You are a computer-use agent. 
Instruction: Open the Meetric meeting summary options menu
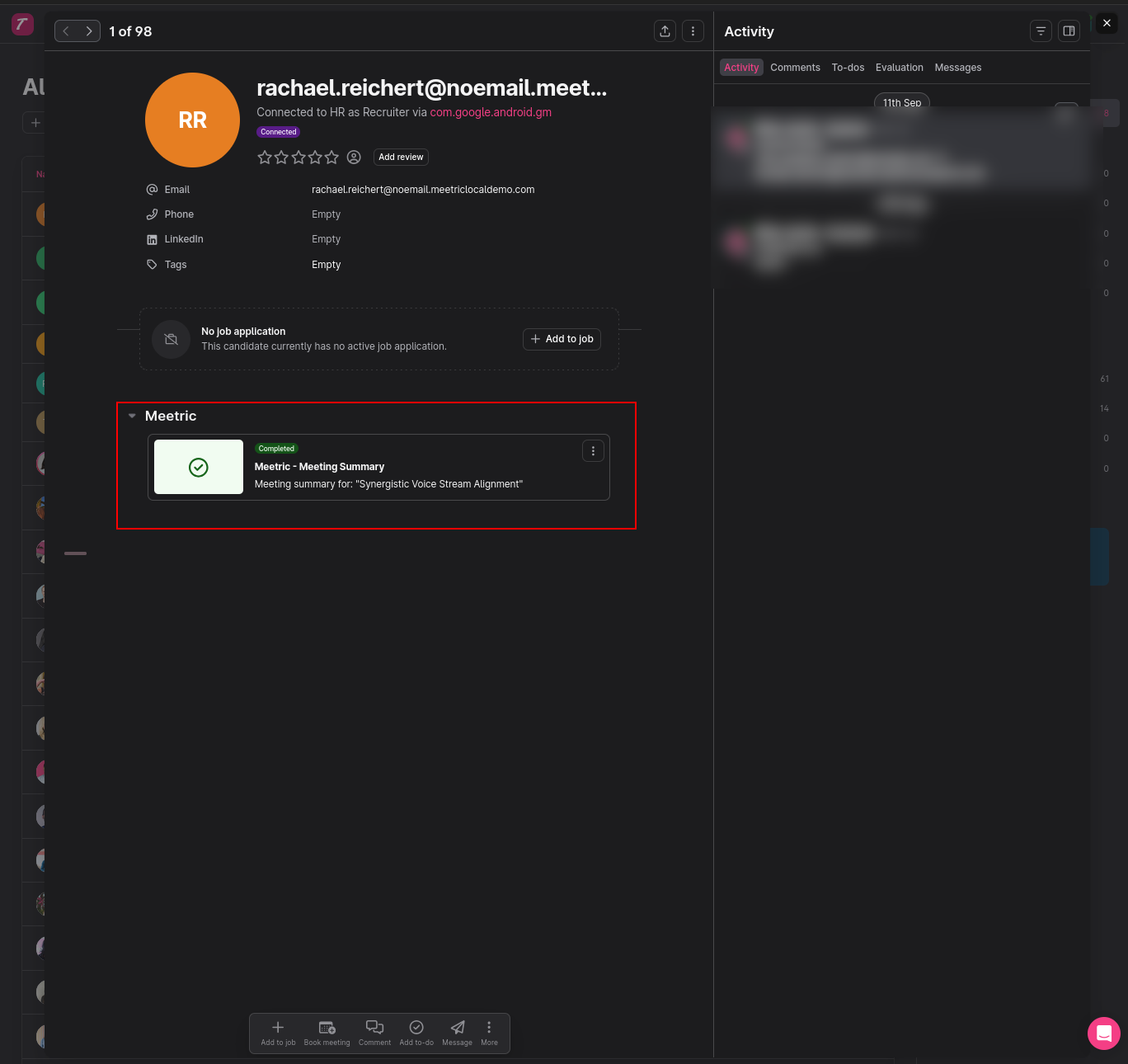(x=593, y=451)
